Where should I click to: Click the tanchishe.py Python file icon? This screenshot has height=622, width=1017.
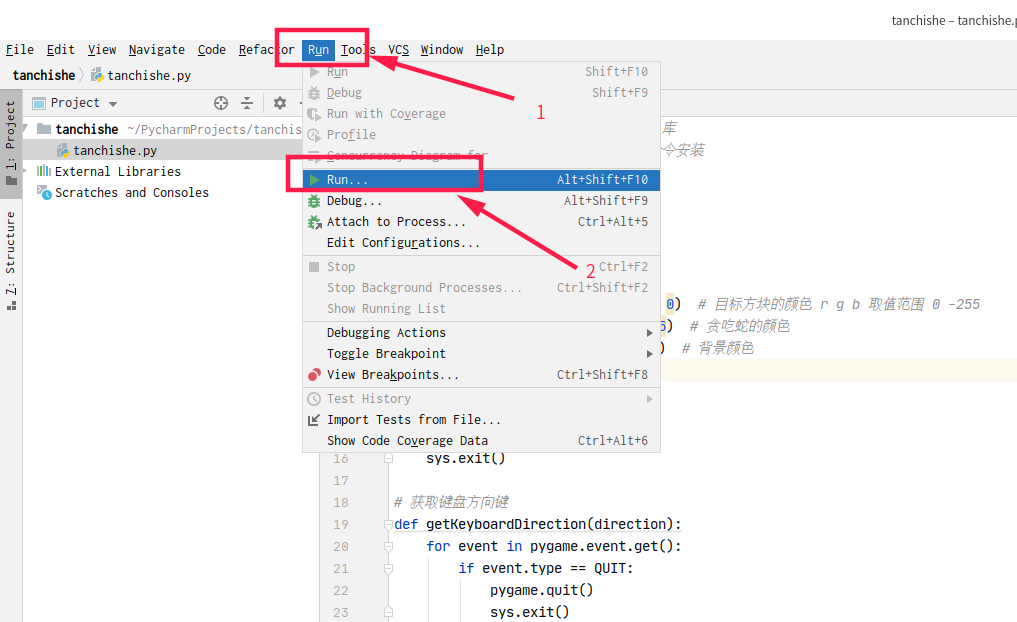pos(63,150)
